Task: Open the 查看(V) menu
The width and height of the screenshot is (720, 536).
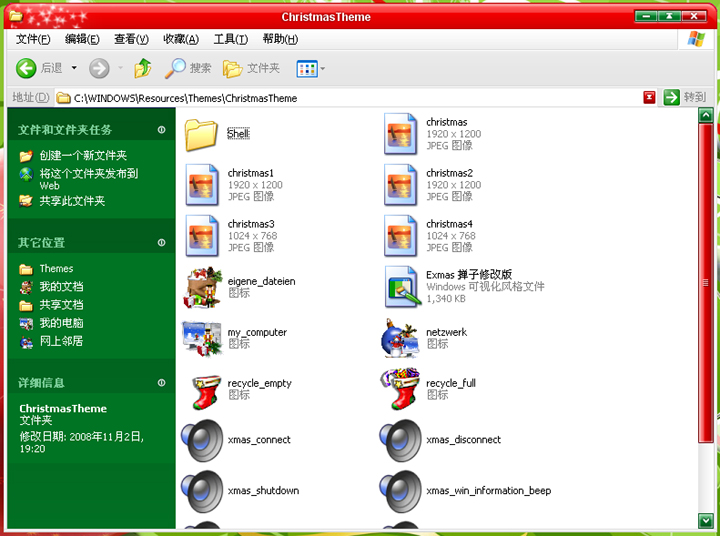Action: point(131,39)
